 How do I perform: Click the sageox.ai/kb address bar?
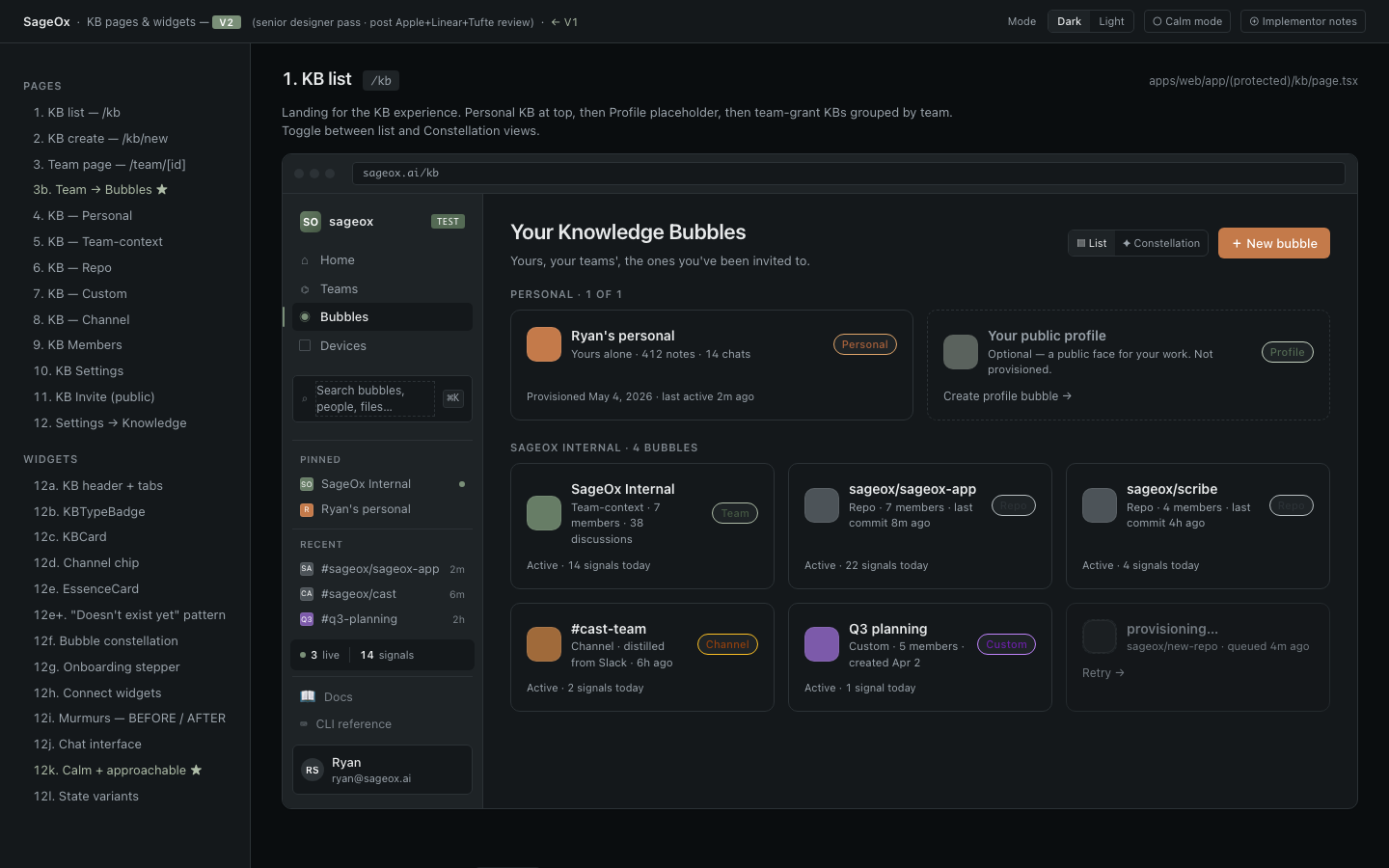(849, 174)
